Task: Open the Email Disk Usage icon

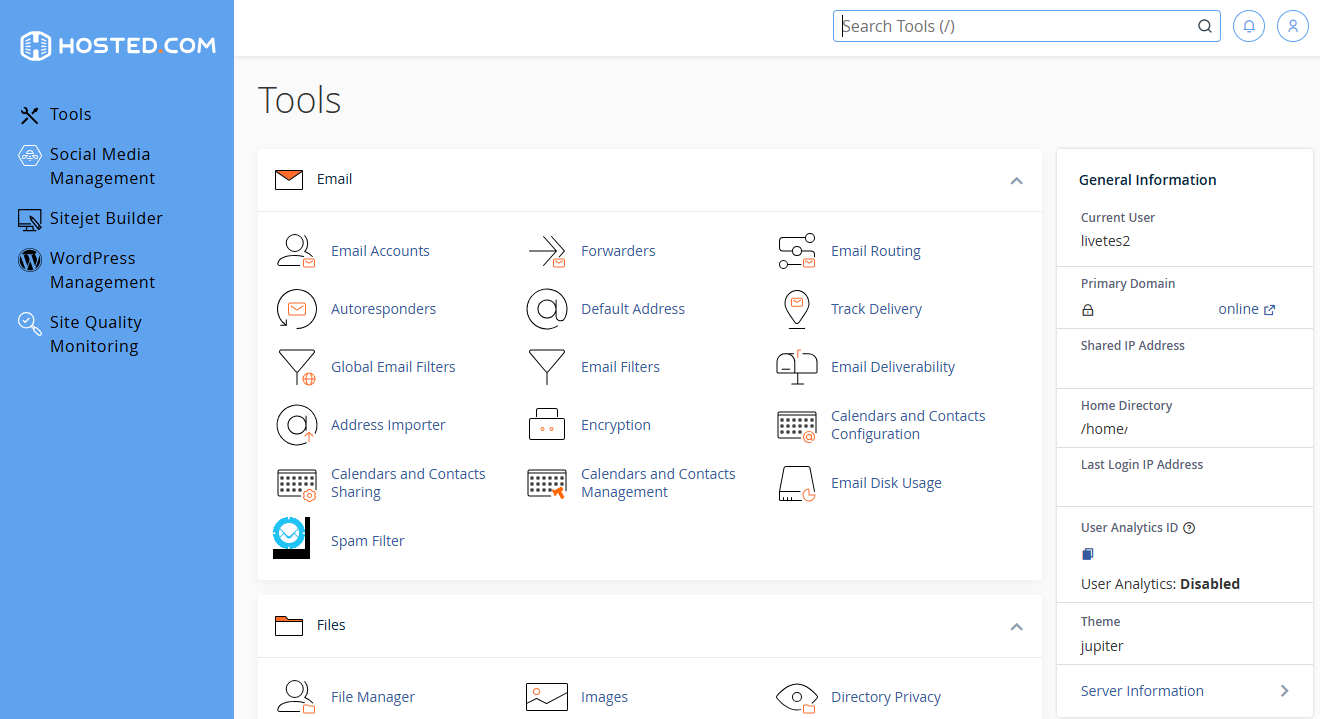Action: point(797,483)
